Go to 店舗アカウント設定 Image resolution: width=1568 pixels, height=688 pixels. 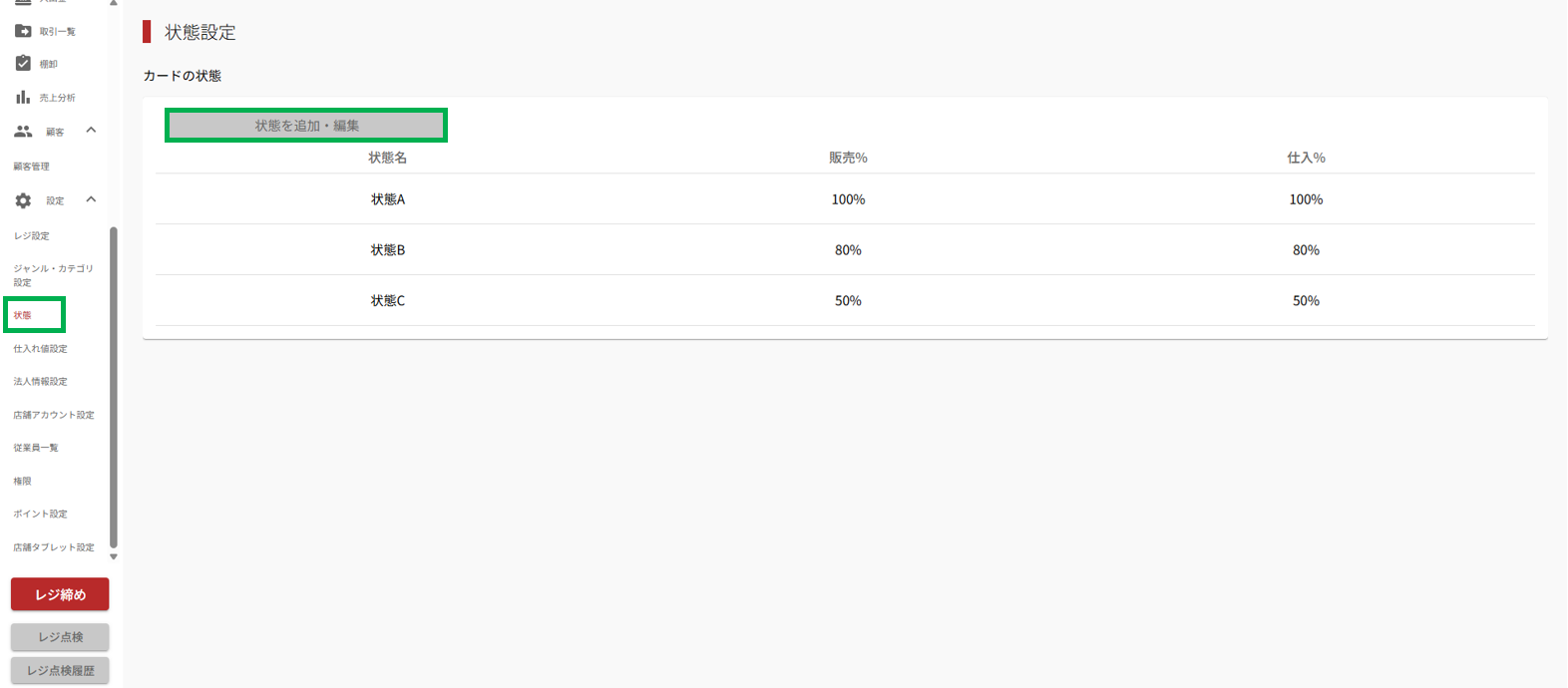point(54,415)
